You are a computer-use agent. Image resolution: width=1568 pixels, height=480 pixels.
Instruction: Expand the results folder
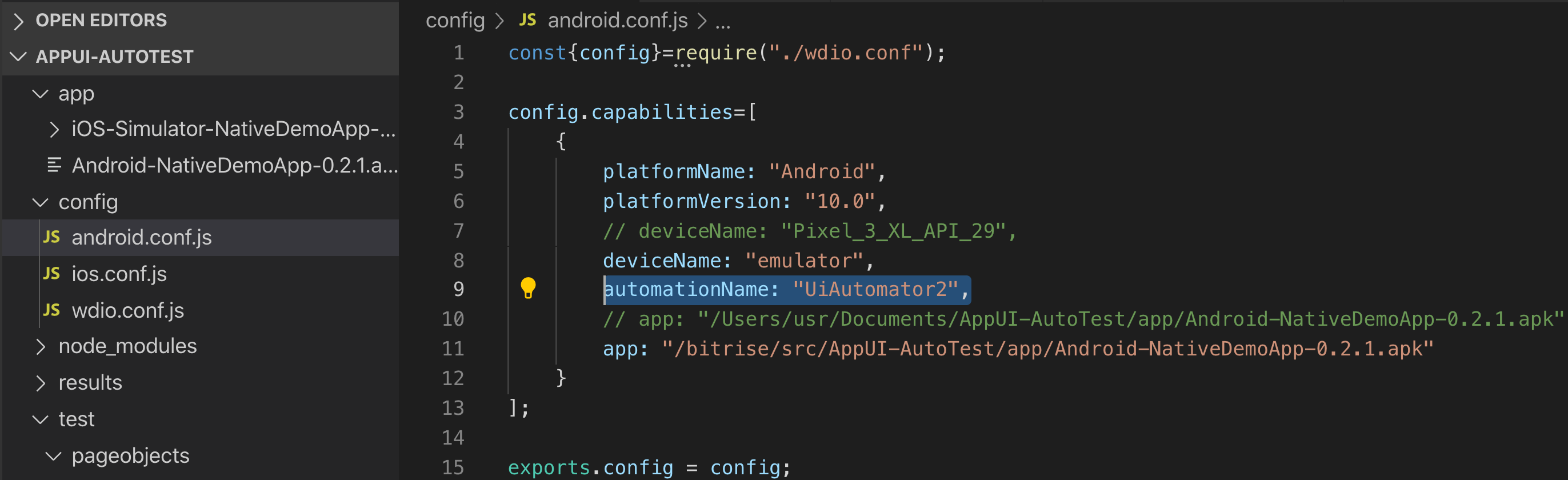pos(40,383)
